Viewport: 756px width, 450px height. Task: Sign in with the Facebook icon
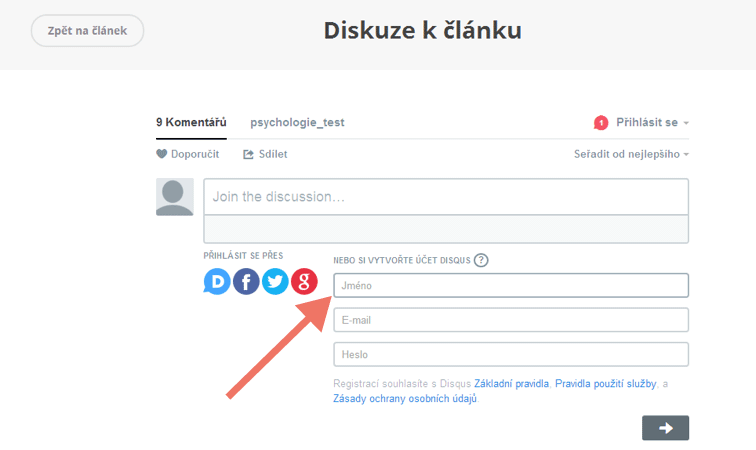pyautogui.click(x=246, y=282)
